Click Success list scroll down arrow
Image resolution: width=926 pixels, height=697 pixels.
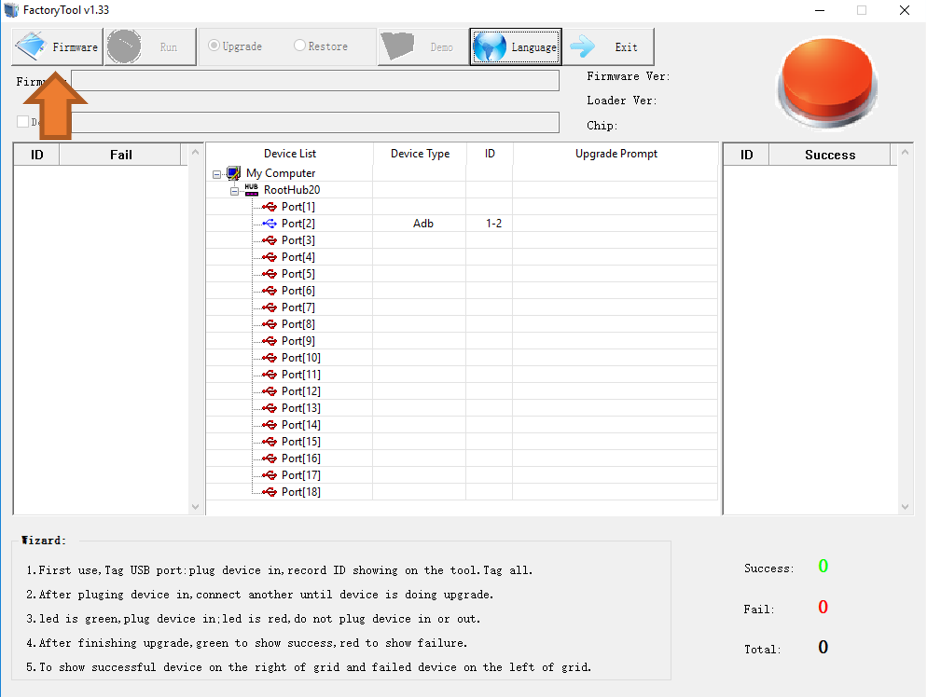[905, 507]
